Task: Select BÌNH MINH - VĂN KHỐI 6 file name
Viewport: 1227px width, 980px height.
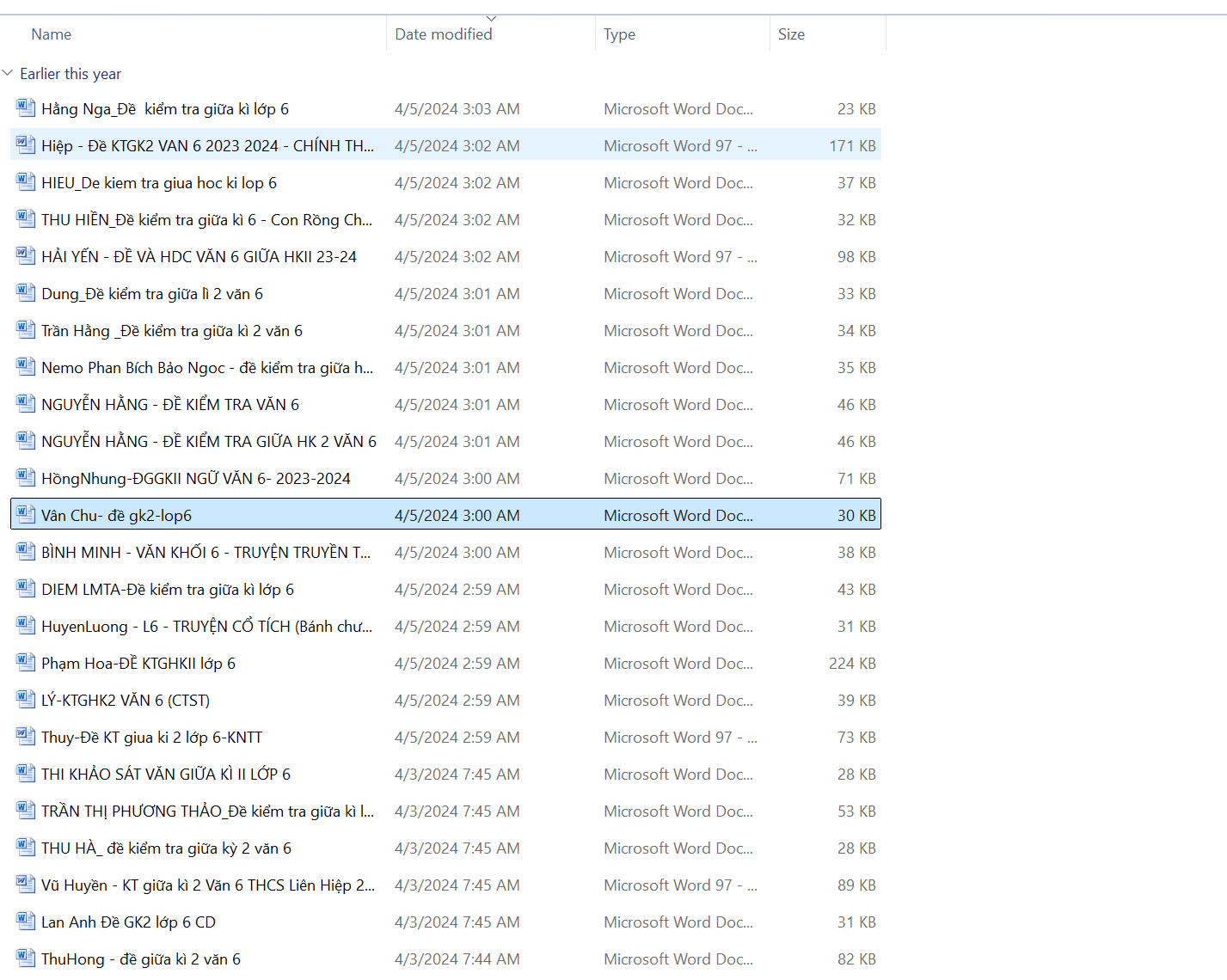Action: [x=206, y=553]
